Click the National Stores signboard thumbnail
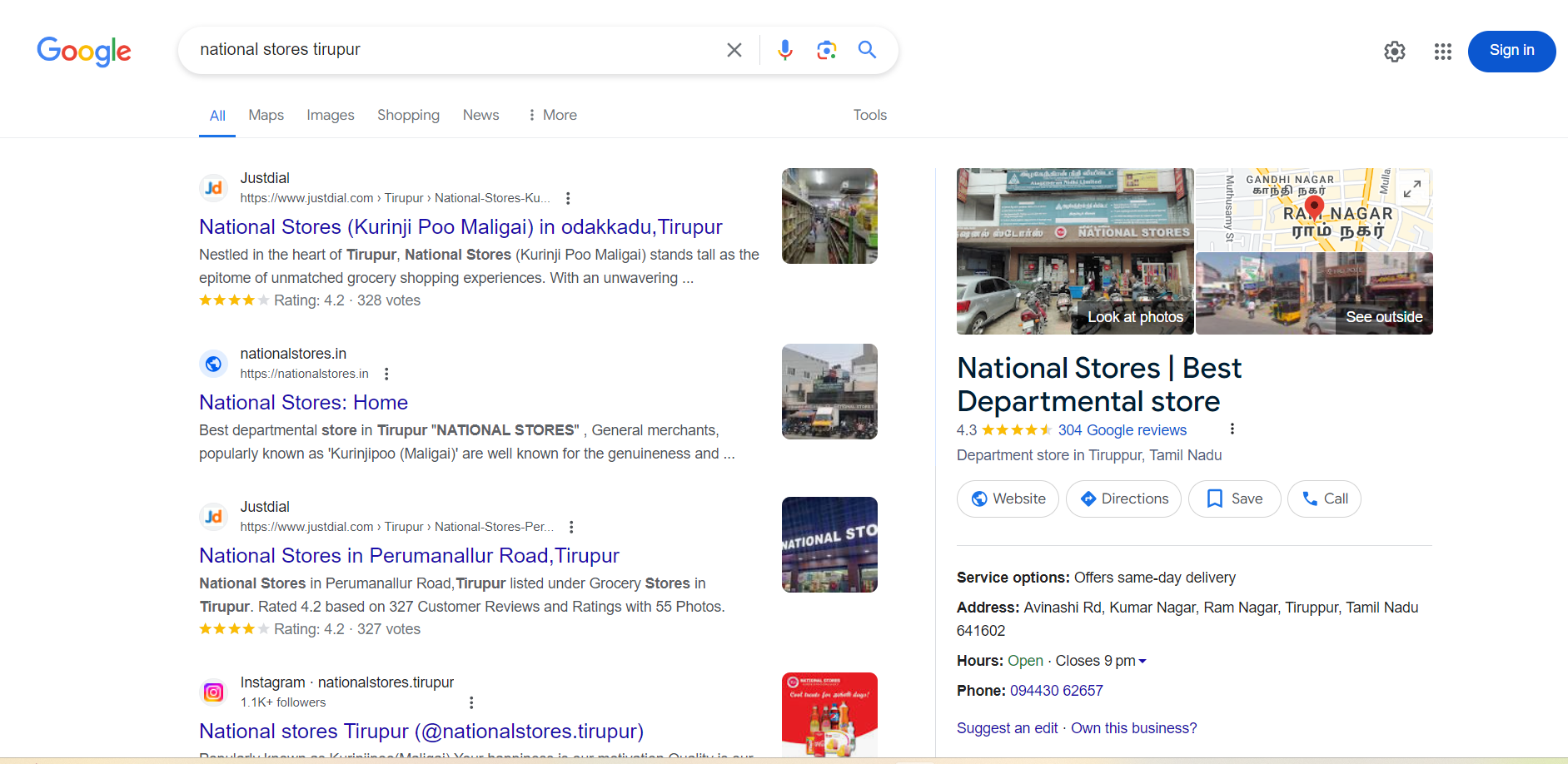This screenshot has width=1568, height=764. click(x=829, y=544)
